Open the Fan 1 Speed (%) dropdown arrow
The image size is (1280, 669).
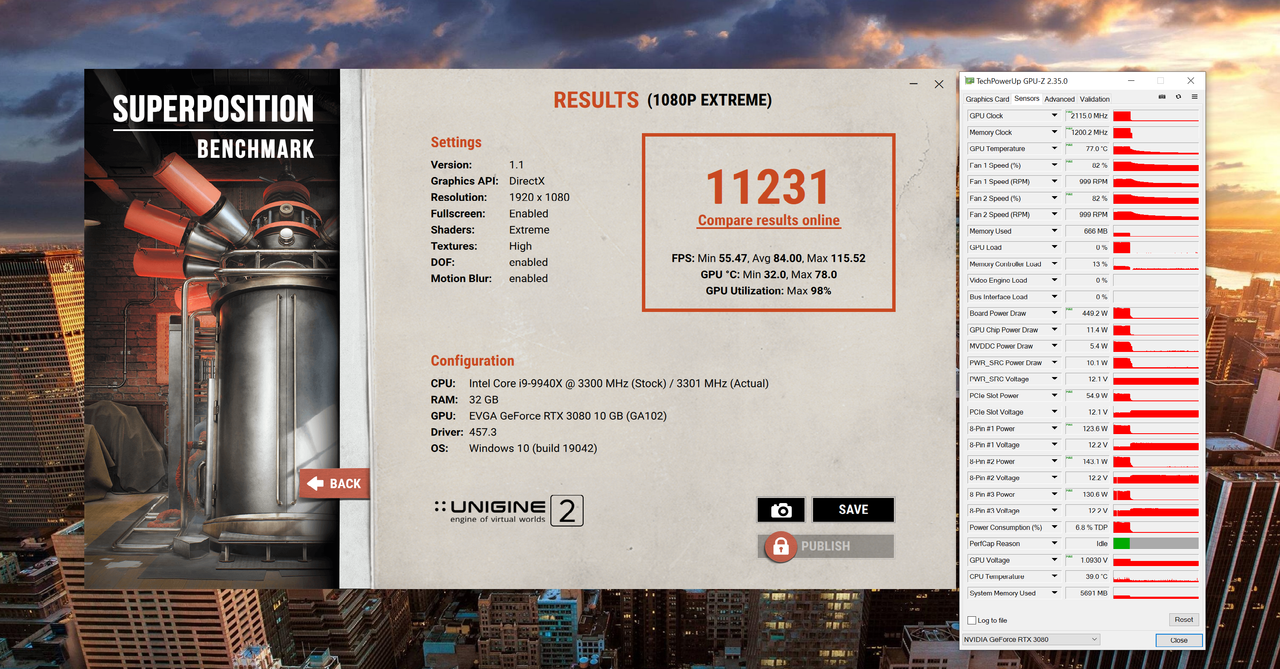(1054, 166)
